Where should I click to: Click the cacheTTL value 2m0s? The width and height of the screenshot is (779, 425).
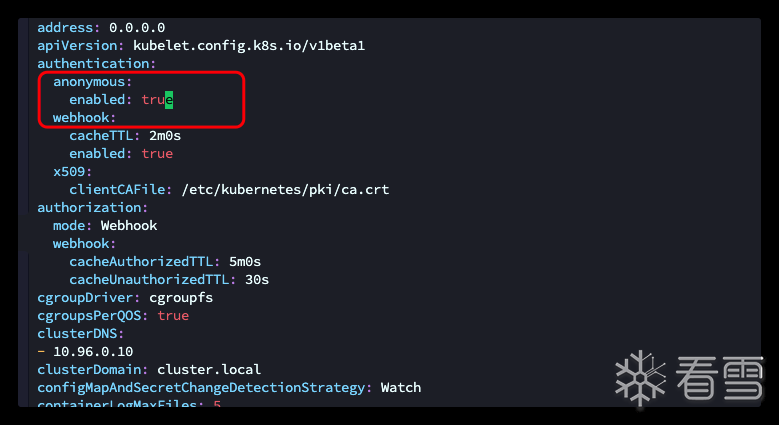165,136
